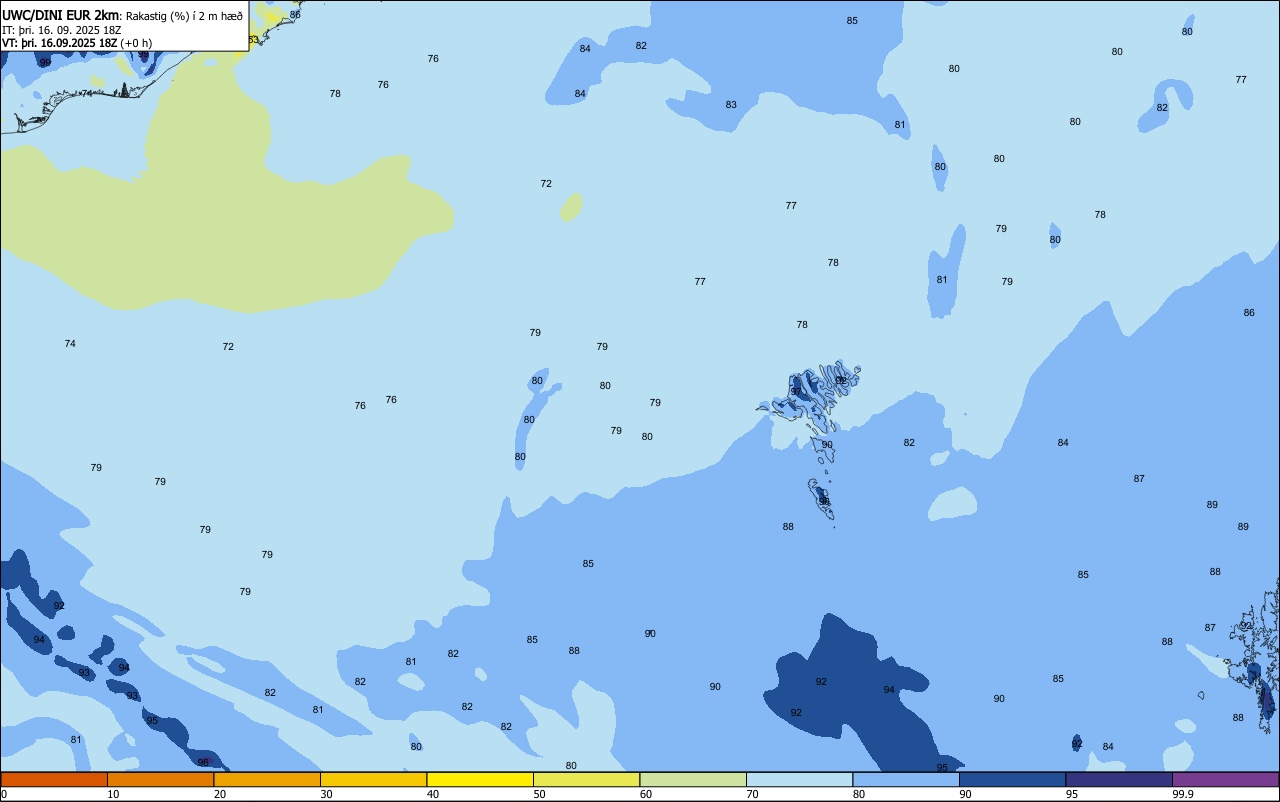
Task: Click the 0–10 dark orange legend swatch
Action: [54, 779]
